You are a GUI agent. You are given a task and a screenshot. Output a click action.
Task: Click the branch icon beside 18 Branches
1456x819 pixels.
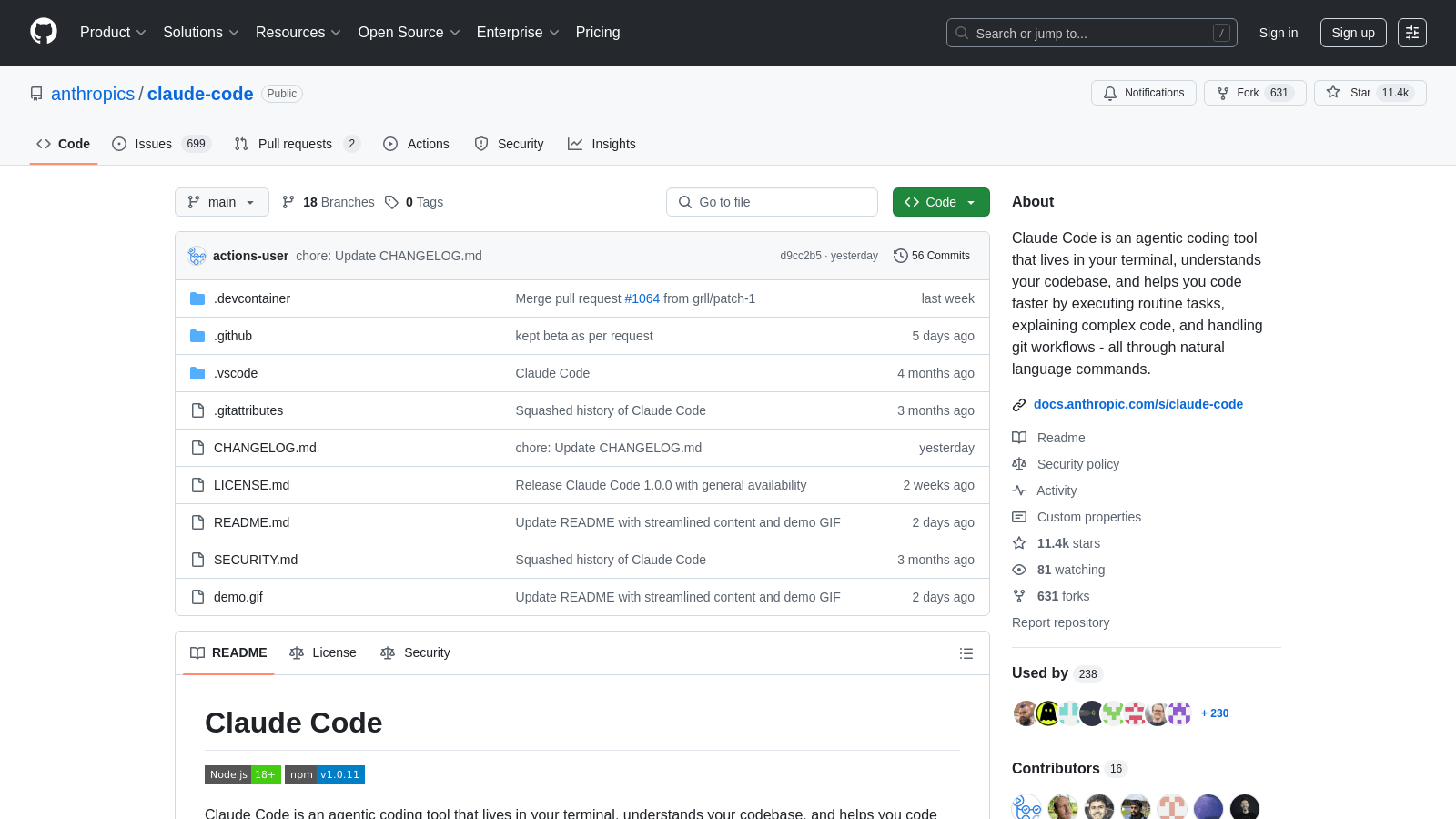pyautogui.click(x=288, y=202)
